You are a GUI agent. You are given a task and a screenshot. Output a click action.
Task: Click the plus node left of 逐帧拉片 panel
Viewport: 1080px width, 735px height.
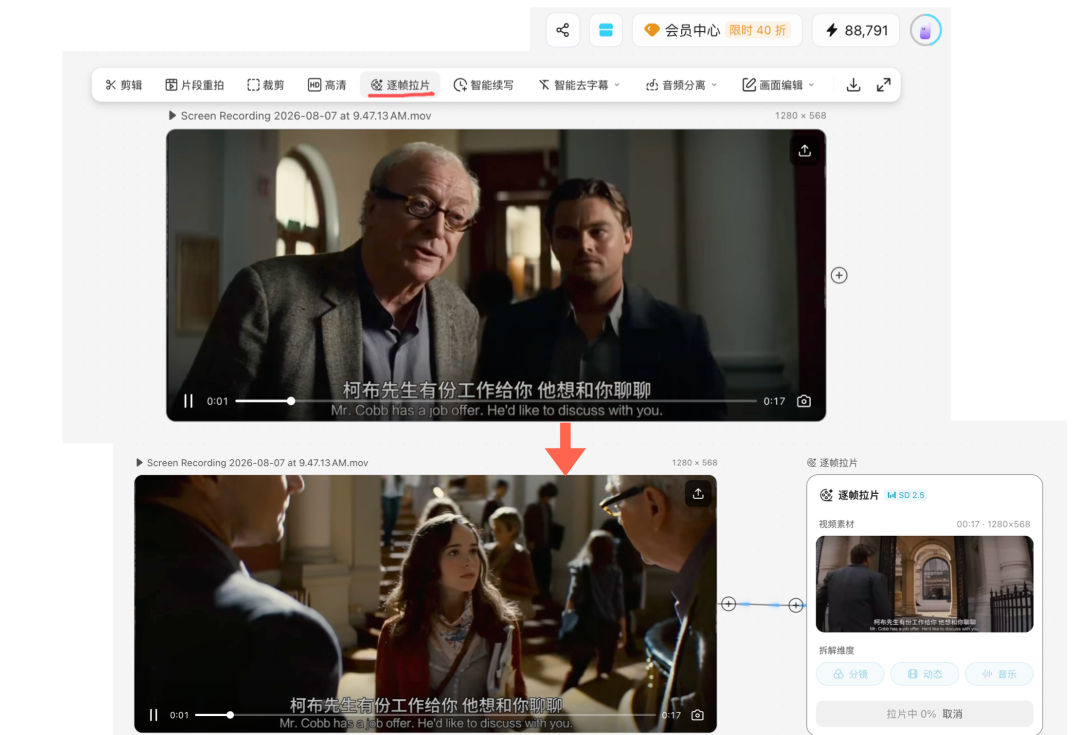click(796, 605)
